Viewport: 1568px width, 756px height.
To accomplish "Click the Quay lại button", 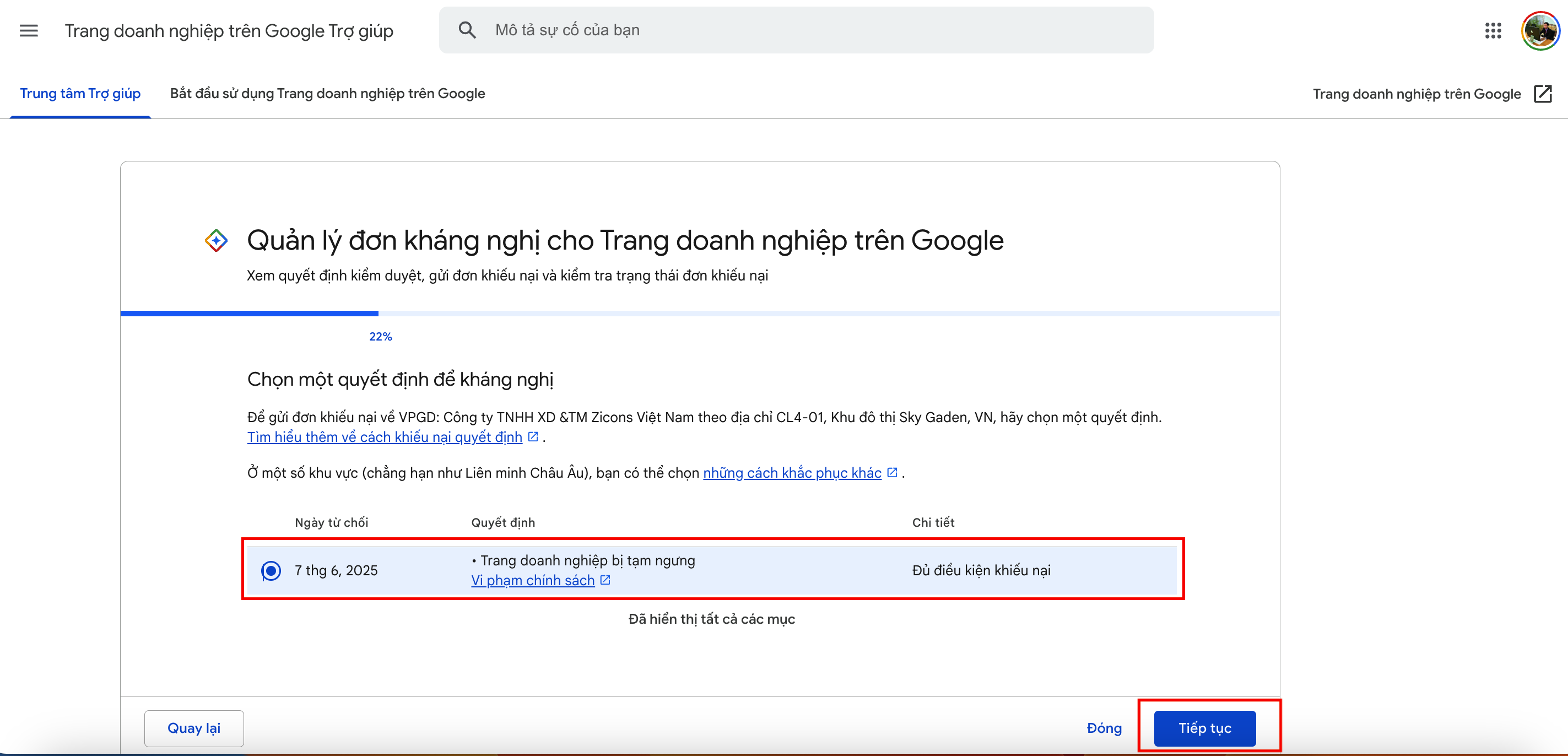I will 193,728.
